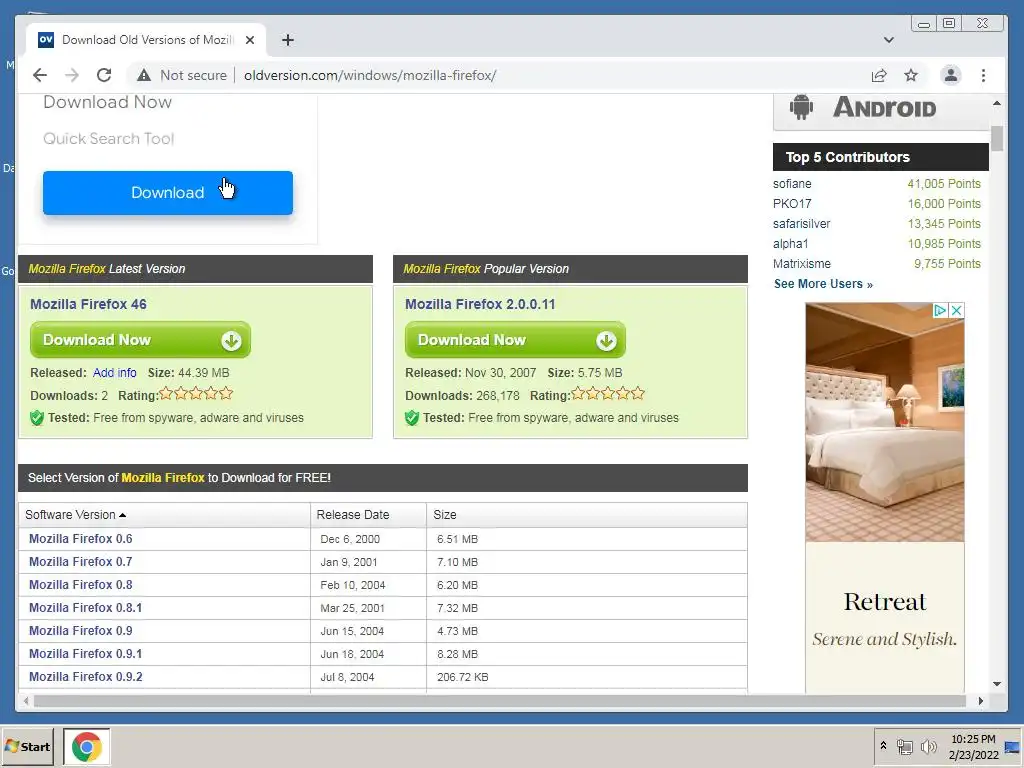Open contributor Matrixisme's profile
1024x768 pixels.
[x=802, y=264]
